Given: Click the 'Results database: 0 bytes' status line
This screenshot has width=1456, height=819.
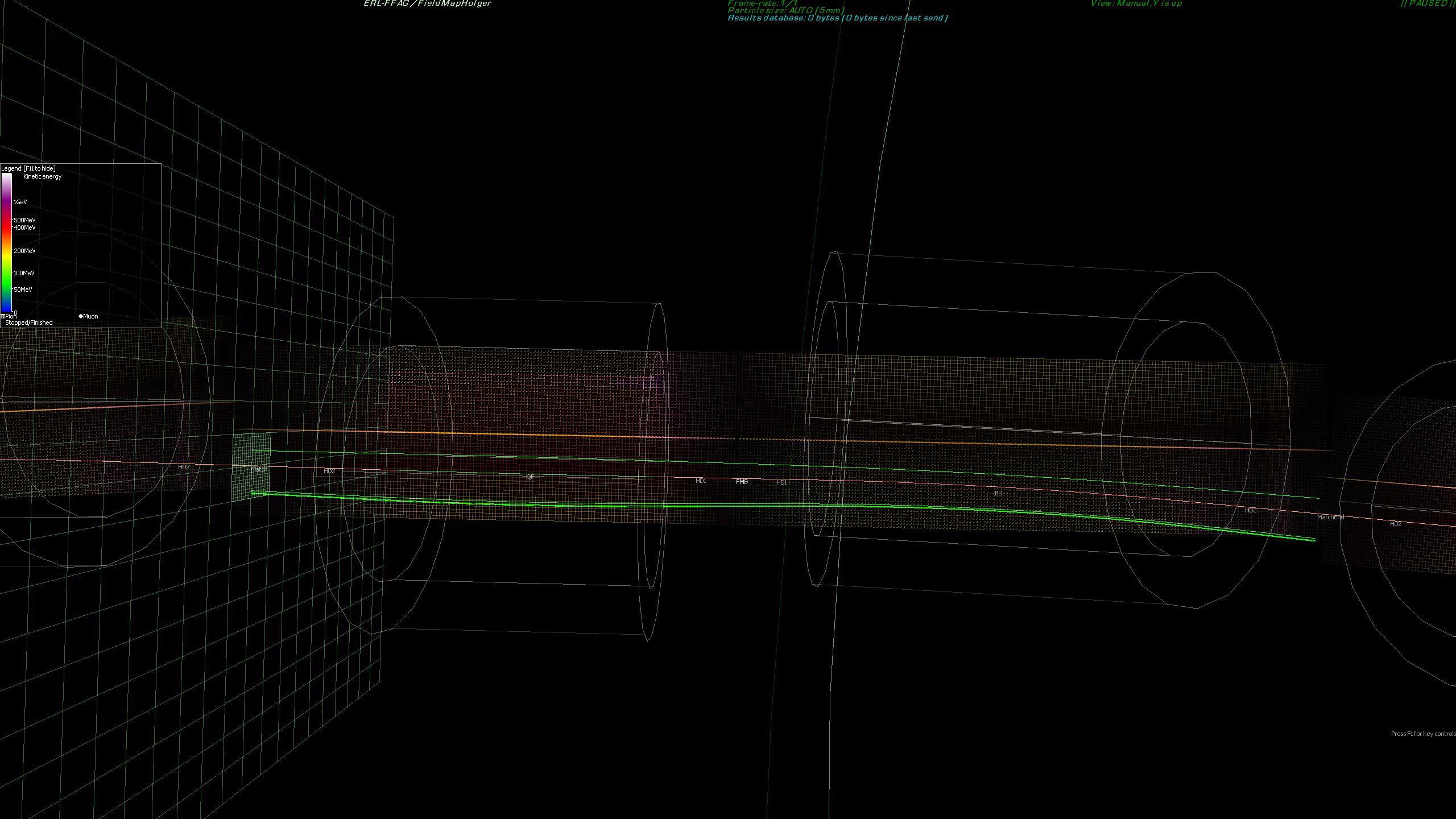Looking at the screenshot, I should (x=837, y=18).
